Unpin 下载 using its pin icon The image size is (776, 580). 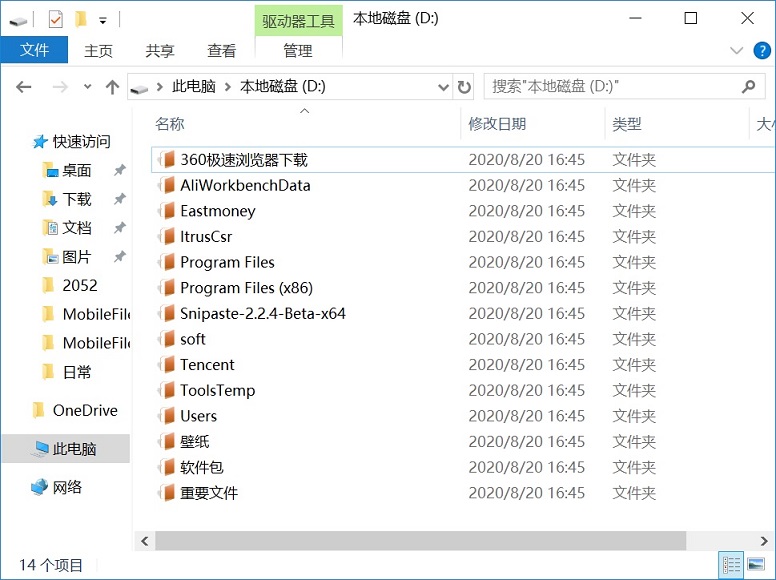[x=119, y=199]
